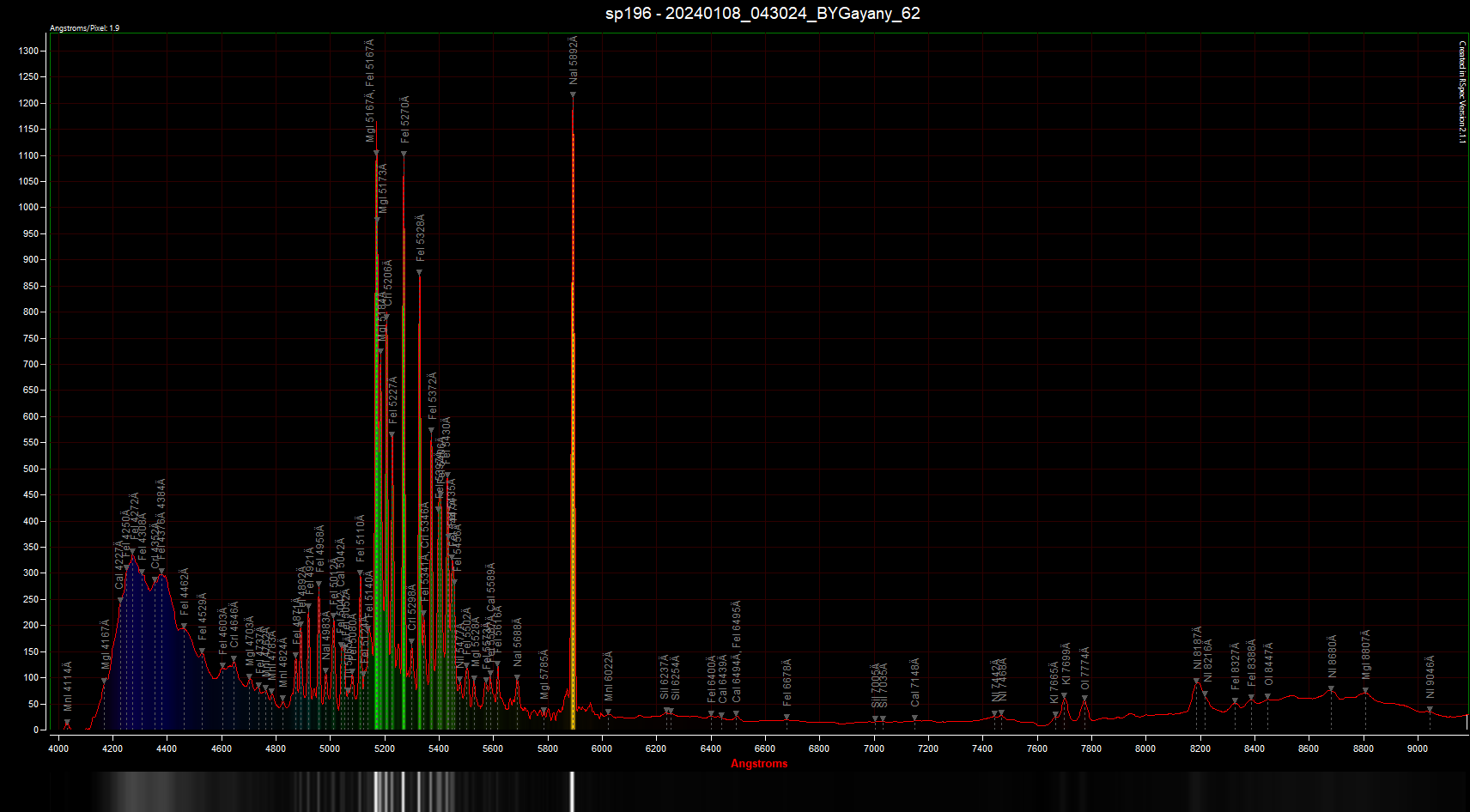Select the 'MgI 4167Å' line label
Viewport: 1470px width, 812px height.
coord(106,644)
